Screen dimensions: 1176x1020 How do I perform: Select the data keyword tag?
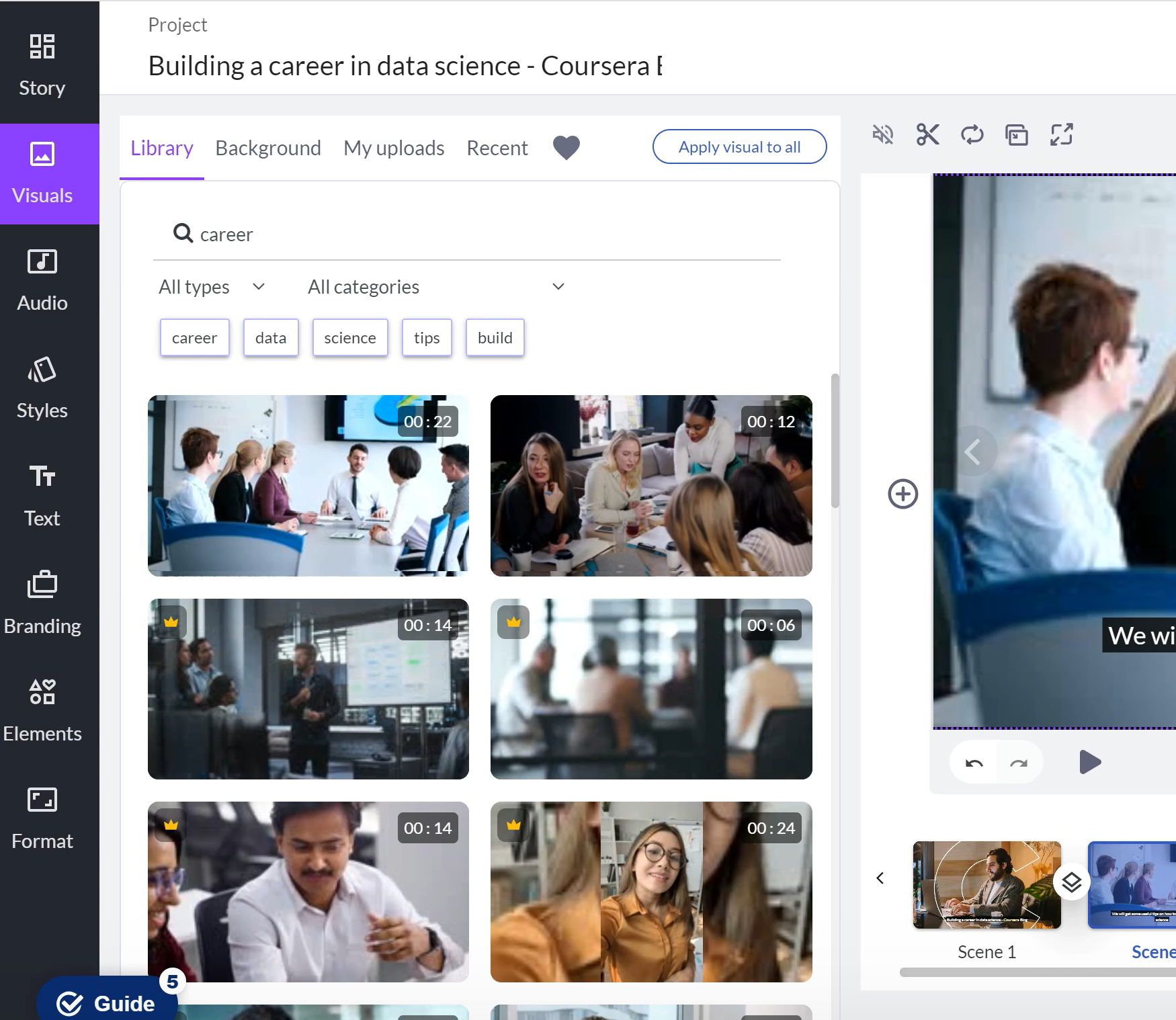pyautogui.click(x=271, y=337)
